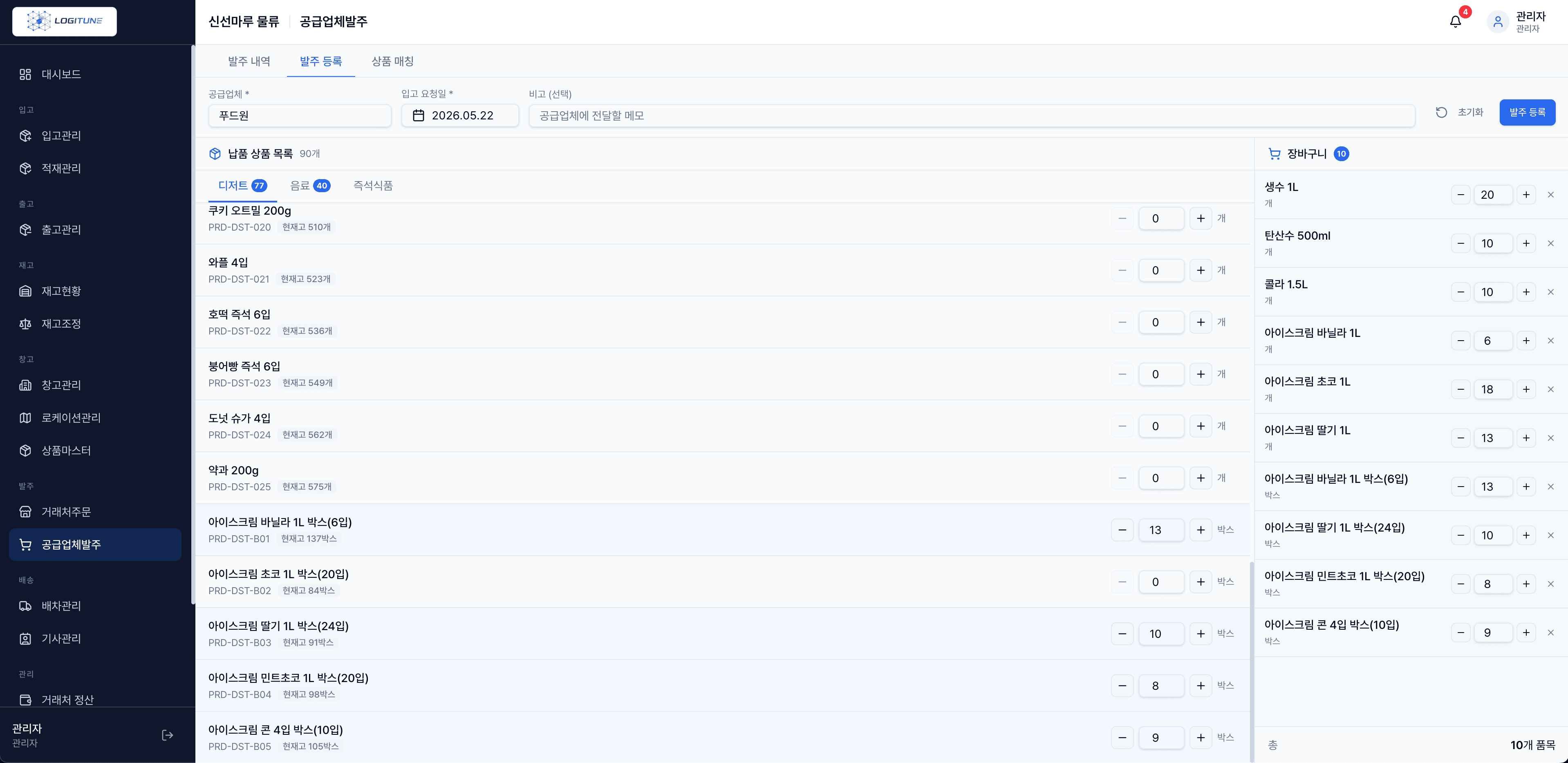
Task: Open 로케이션관리 in the sidebar
Action: (95, 418)
